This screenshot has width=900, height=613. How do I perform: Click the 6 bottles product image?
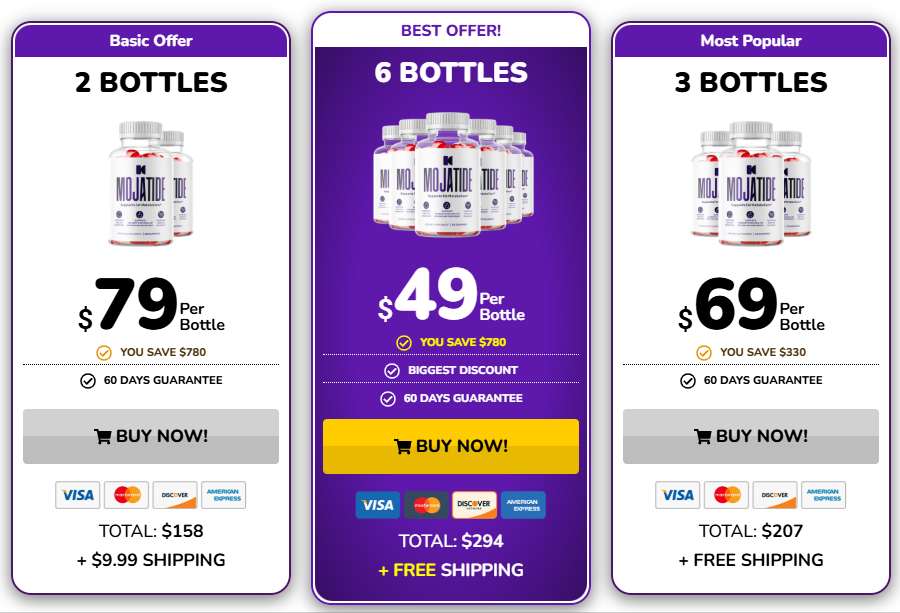point(450,172)
